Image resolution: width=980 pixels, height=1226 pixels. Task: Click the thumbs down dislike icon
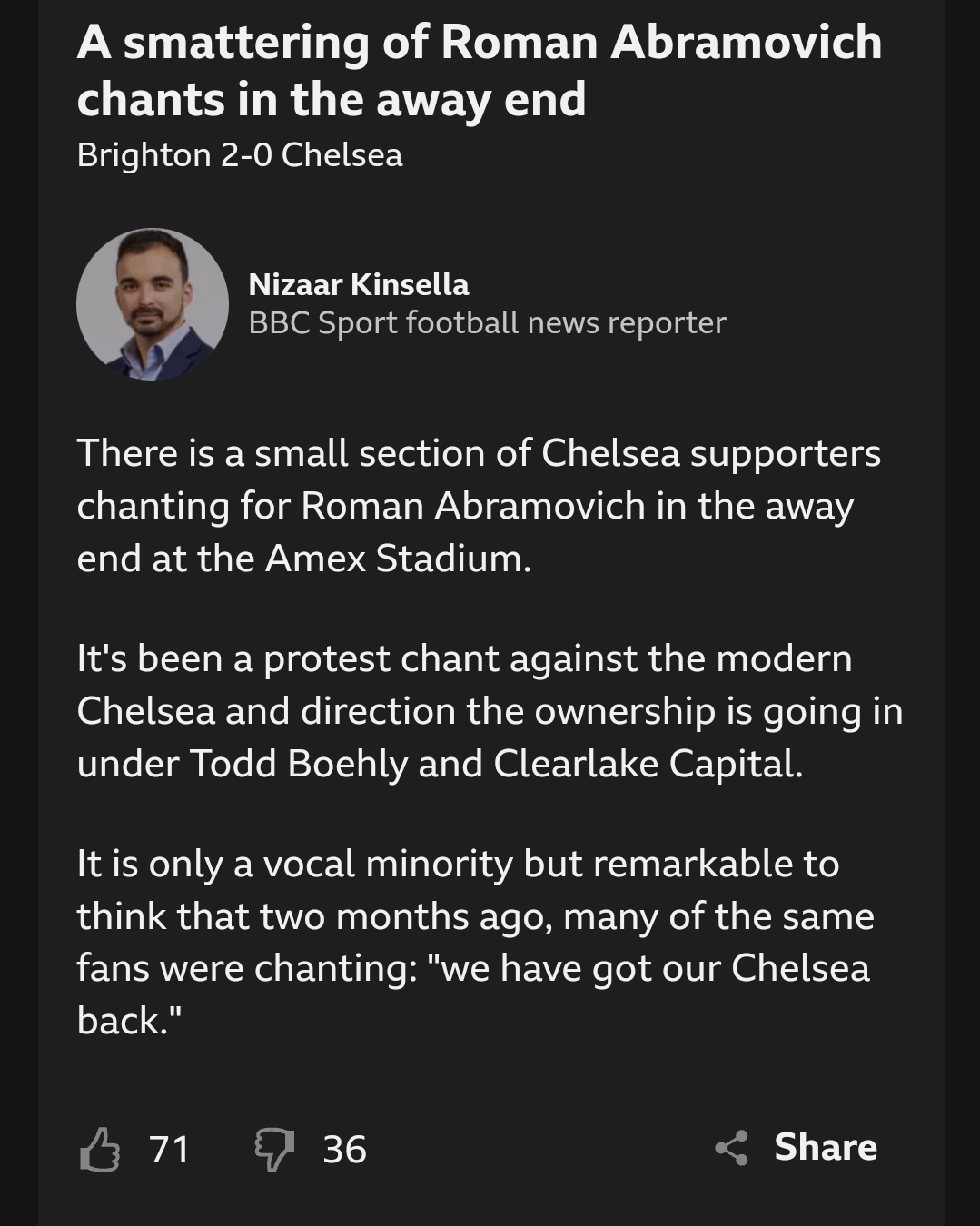point(274,1150)
